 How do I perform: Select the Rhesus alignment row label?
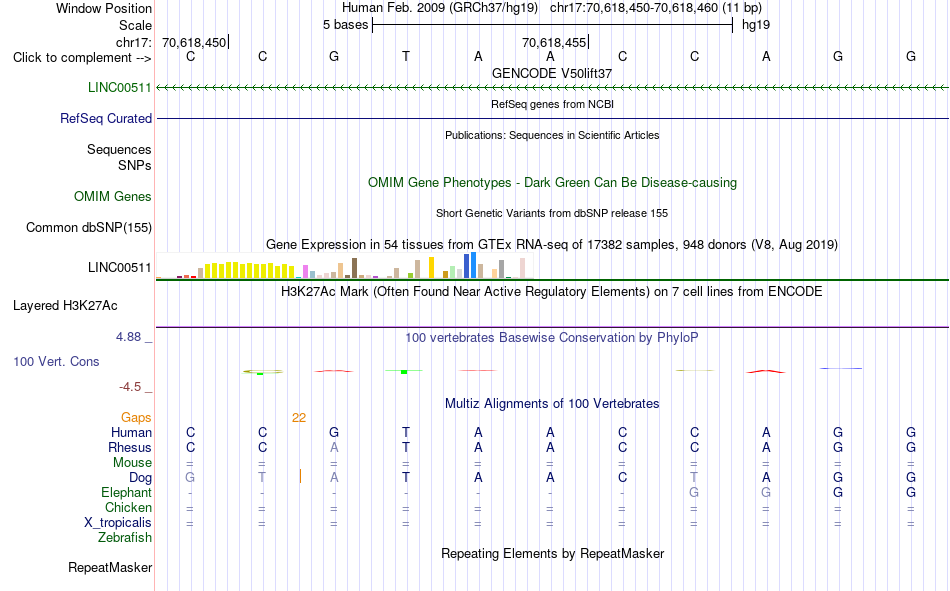tap(130, 447)
